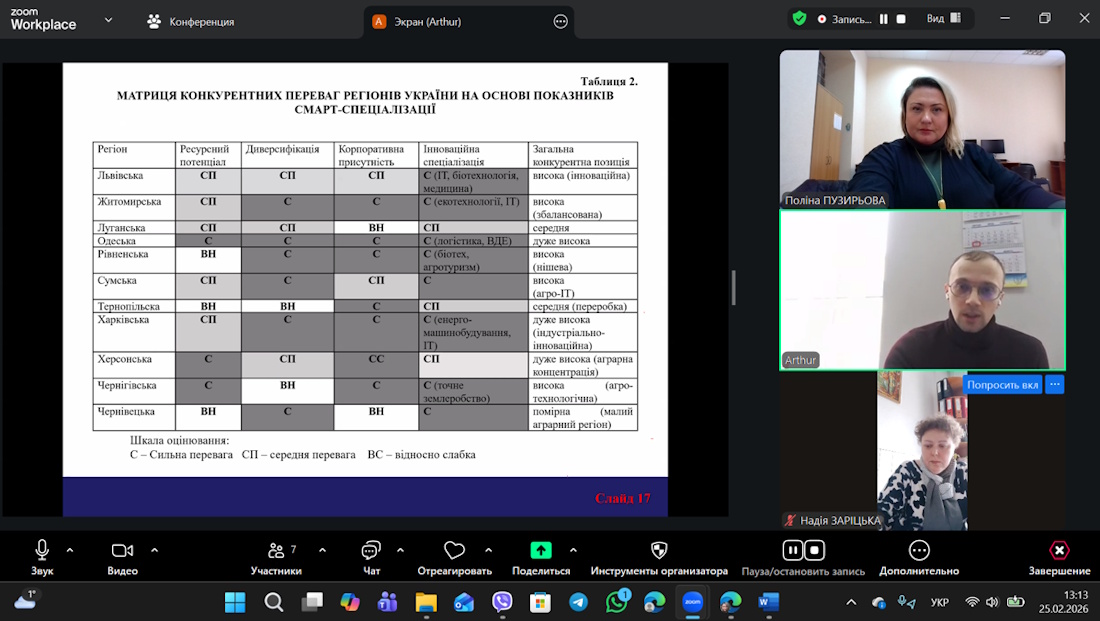
Task: Open Telegram from the Windows taskbar
Action: click(x=578, y=602)
